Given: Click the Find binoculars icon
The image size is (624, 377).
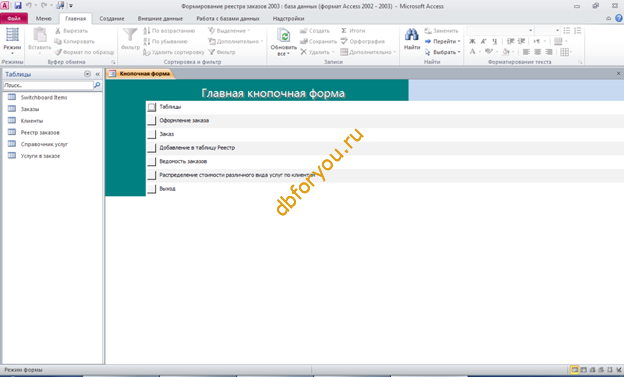Looking at the screenshot, I should 411,35.
